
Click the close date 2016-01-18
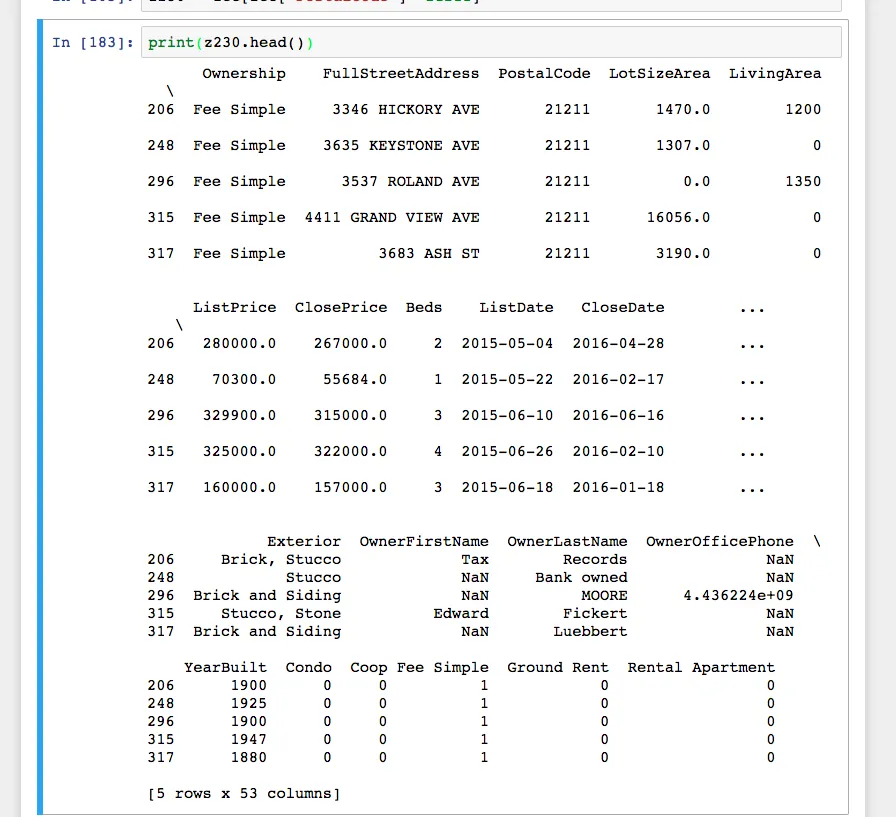[618, 487]
